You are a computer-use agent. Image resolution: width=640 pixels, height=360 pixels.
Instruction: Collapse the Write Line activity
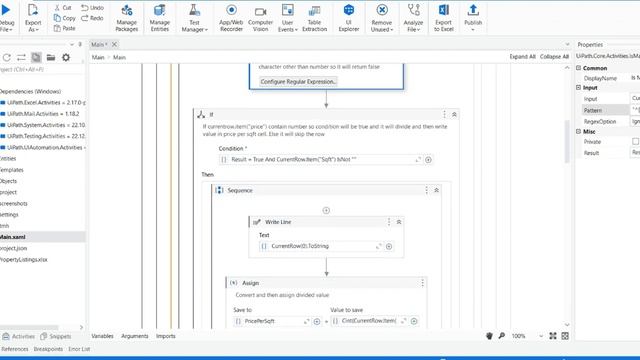(399, 222)
